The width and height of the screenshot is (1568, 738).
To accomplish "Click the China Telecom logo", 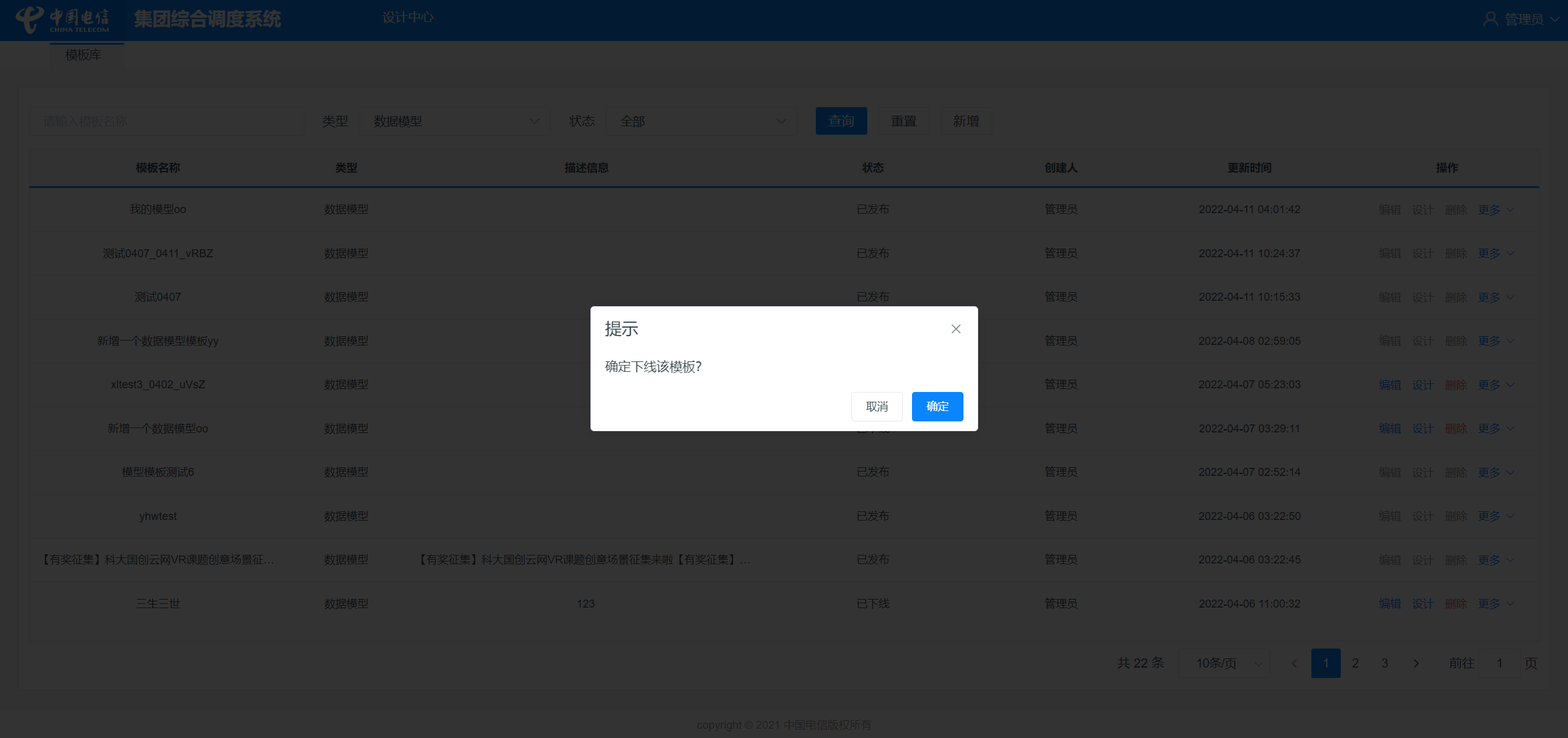I will pyautogui.click(x=62, y=20).
